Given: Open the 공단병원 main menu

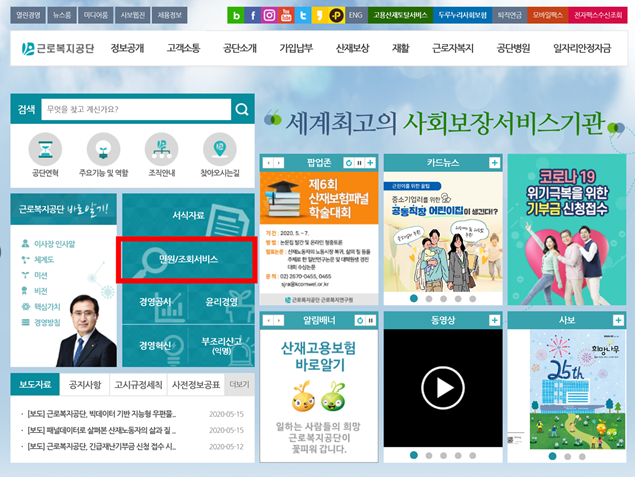Looking at the screenshot, I should coord(514,48).
